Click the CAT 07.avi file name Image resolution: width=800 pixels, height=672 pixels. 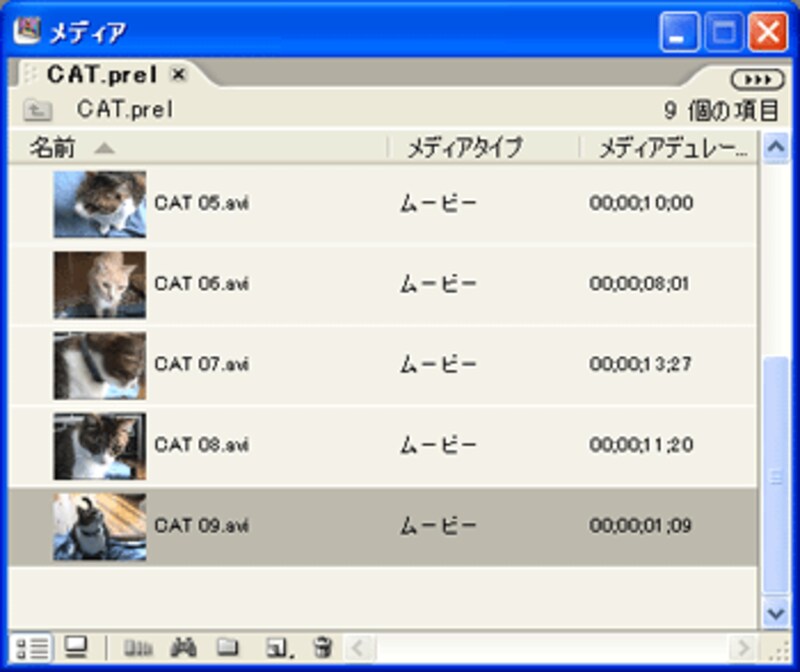tap(202, 364)
